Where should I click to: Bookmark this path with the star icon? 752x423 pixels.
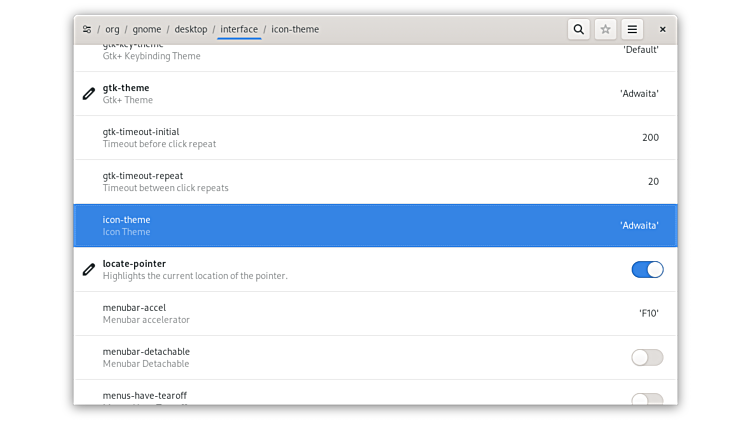pos(605,30)
